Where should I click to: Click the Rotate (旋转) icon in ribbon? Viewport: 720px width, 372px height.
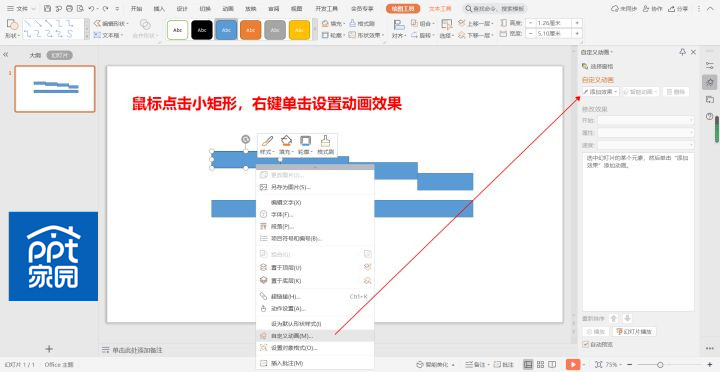click(x=414, y=34)
